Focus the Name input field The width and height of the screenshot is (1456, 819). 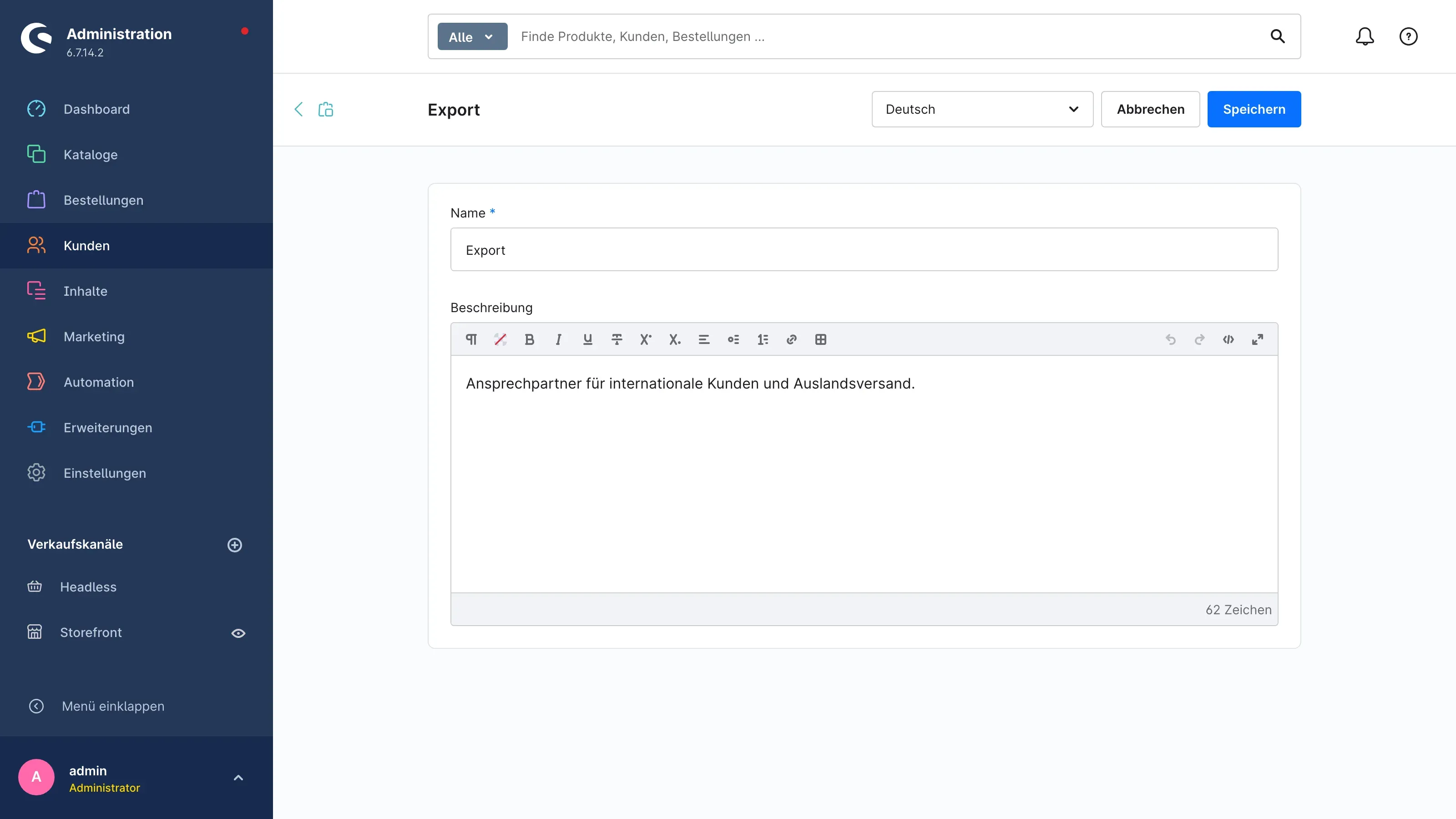point(864,249)
